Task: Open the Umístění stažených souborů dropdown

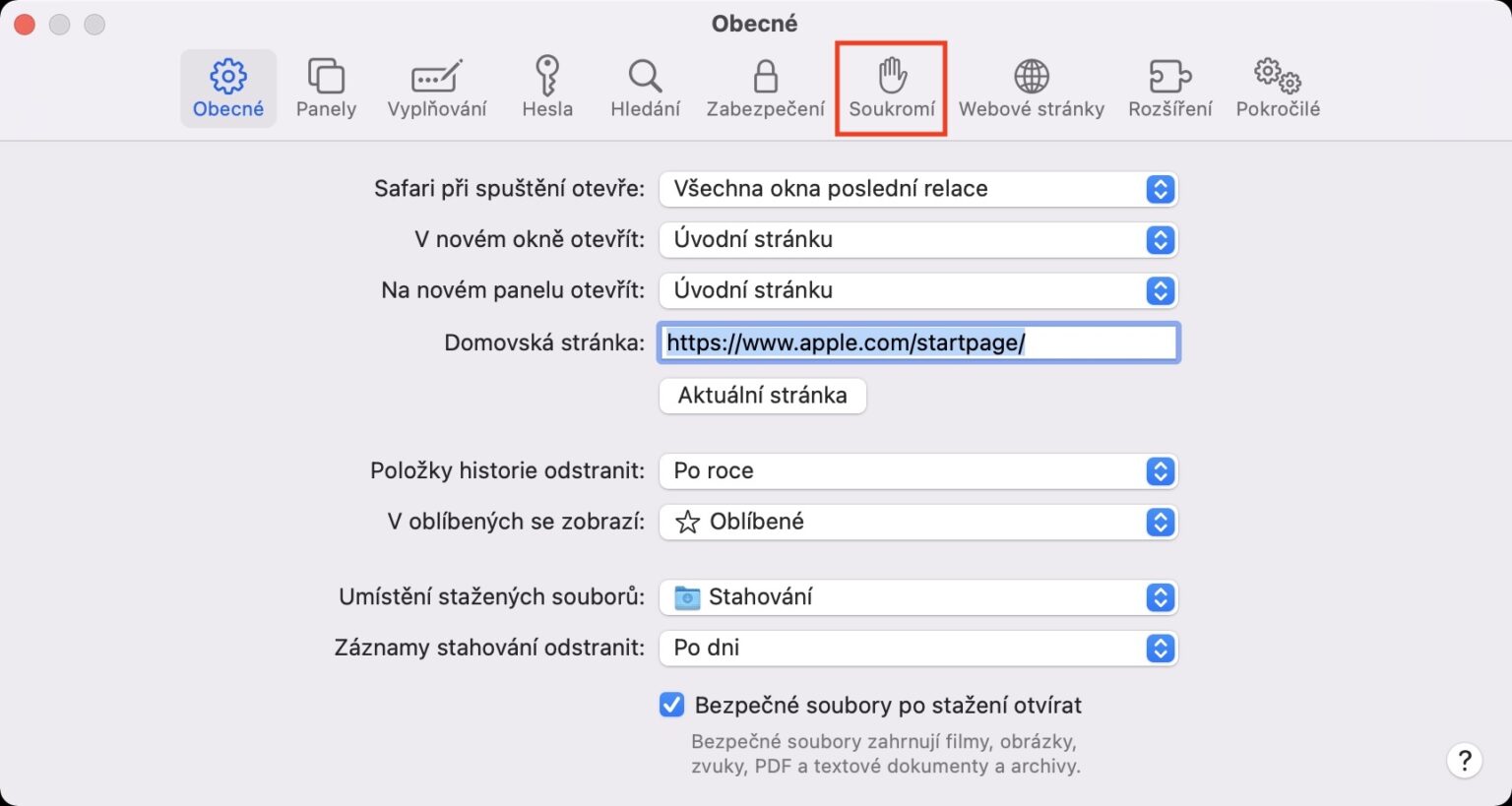Action: pos(917,596)
